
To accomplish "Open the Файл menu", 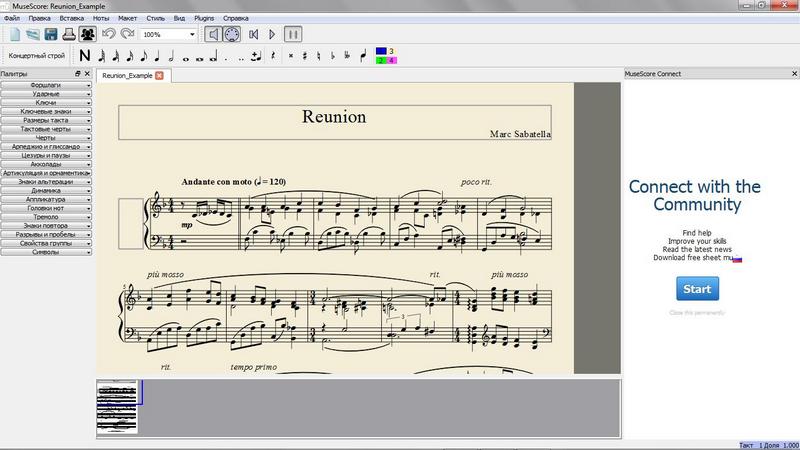I will pyautogui.click(x=12, y=18).
